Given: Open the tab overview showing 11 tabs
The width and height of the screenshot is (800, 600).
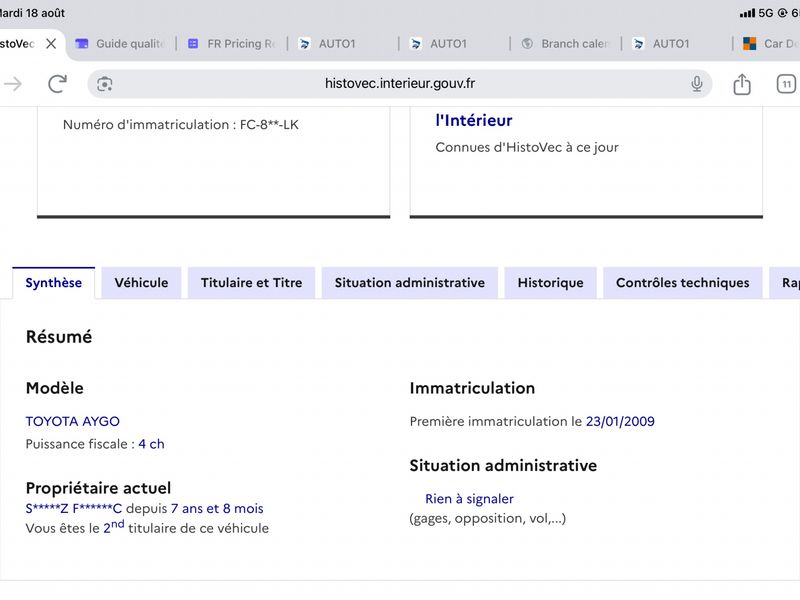Looking at the screenshot, I should 786,84.
